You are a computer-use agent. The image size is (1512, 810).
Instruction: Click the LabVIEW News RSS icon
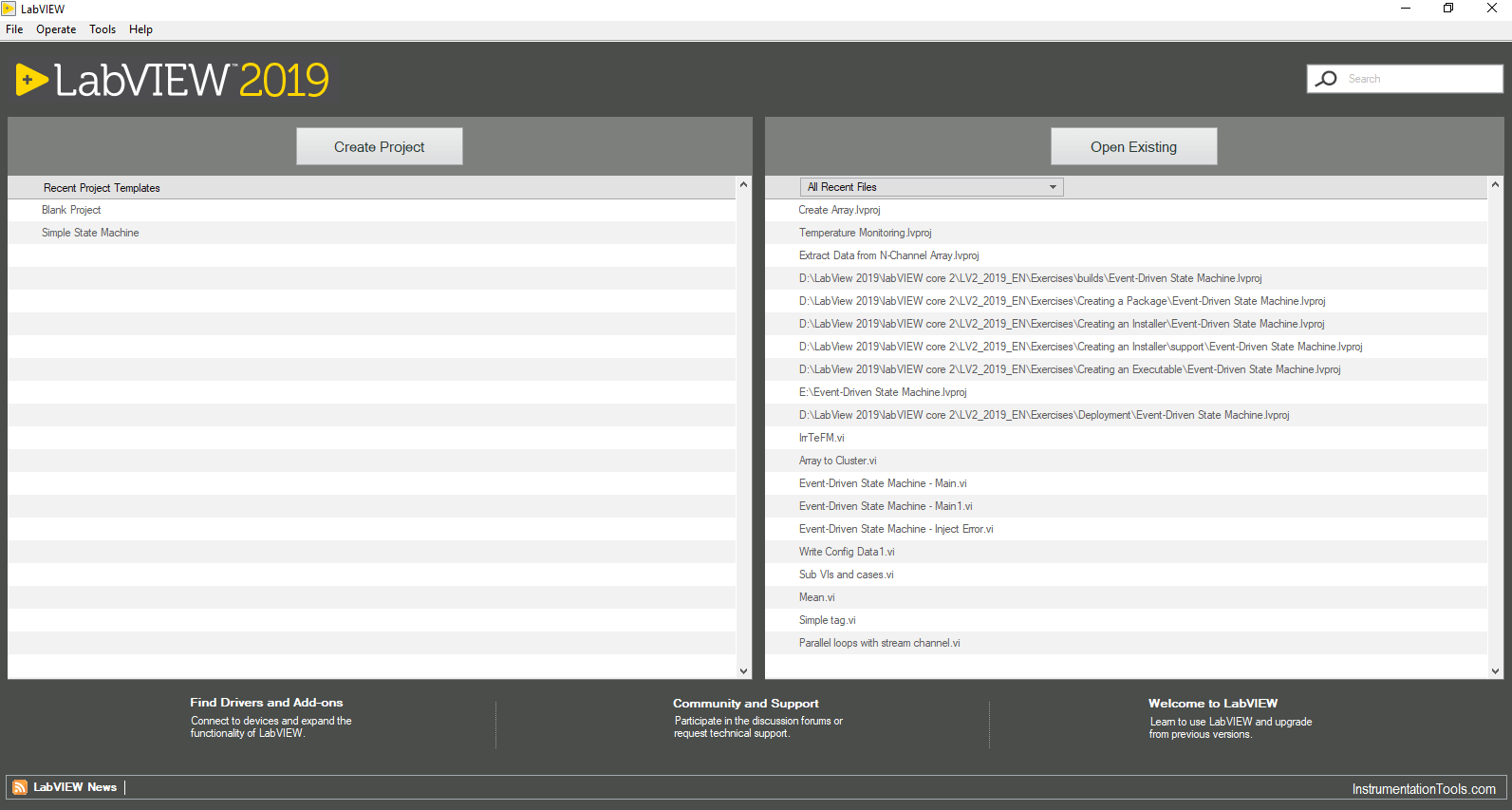click(x=19, y=787)
